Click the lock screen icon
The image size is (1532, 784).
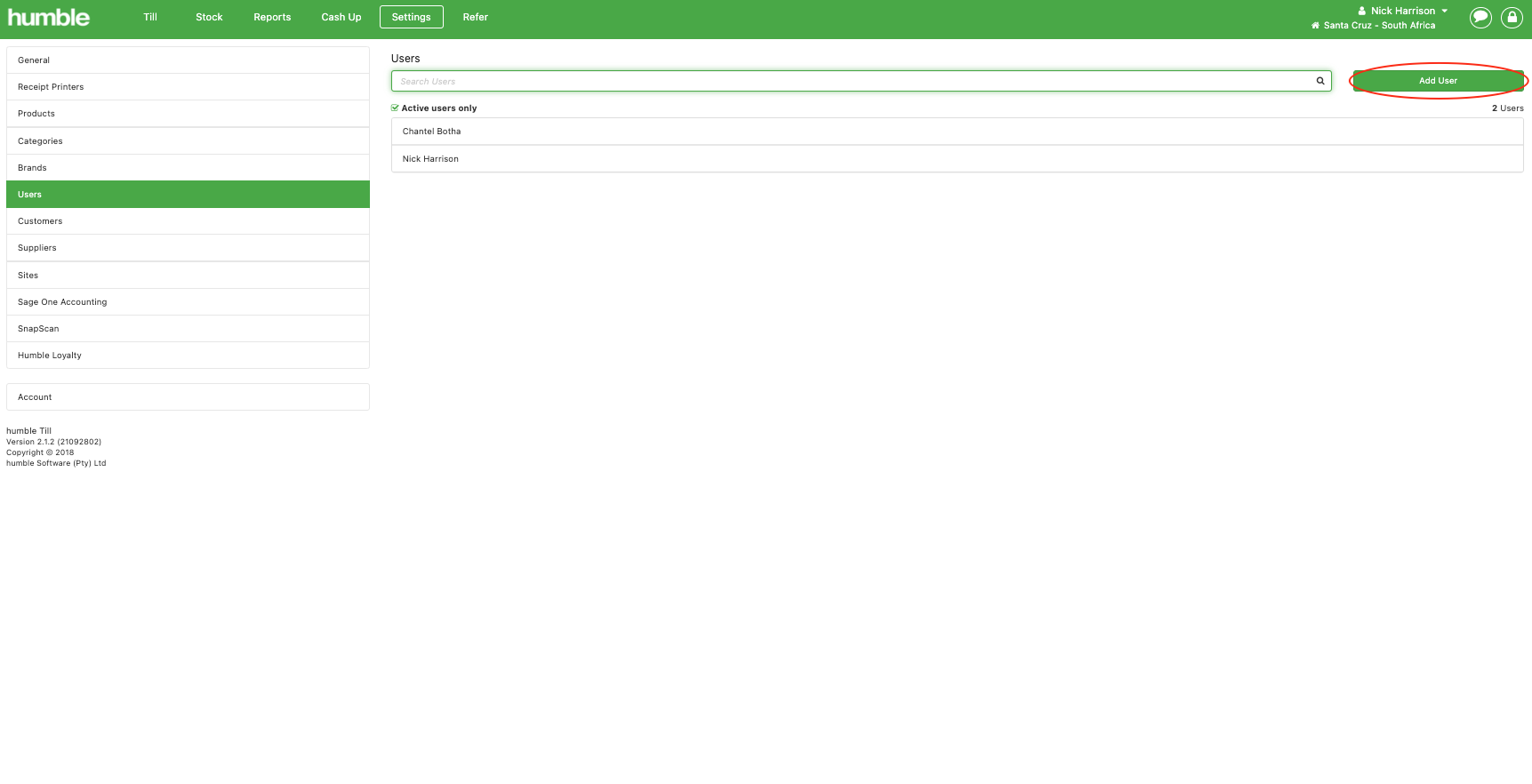tap(1512, 18)
